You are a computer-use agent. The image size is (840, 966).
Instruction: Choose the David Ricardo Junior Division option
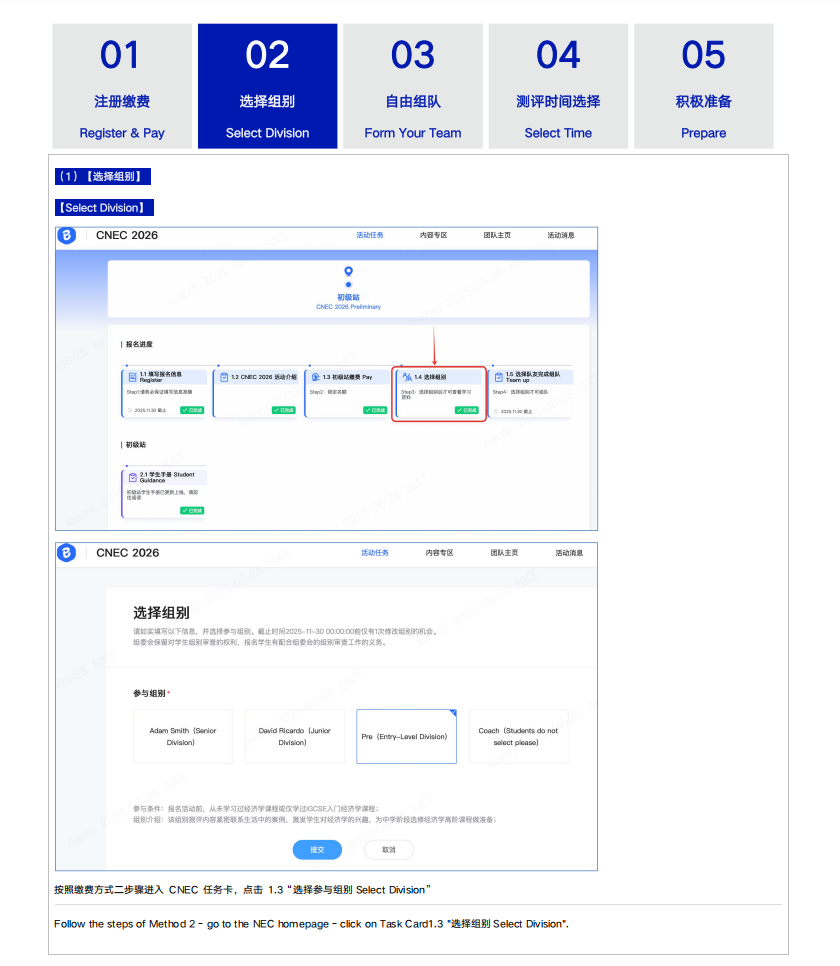294,737
